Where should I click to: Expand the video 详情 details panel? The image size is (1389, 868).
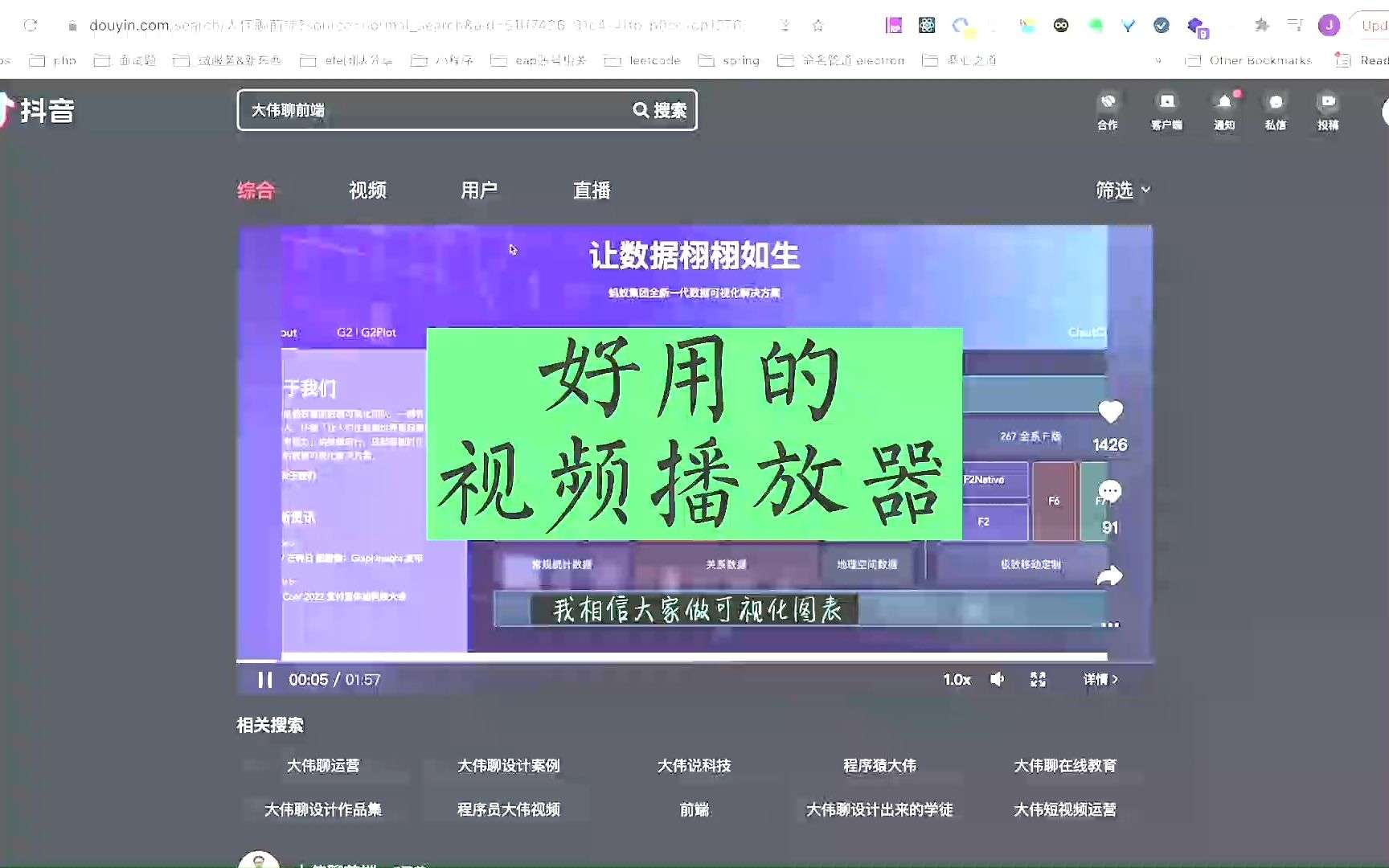pyautogui.click(x=1100, y=679)
